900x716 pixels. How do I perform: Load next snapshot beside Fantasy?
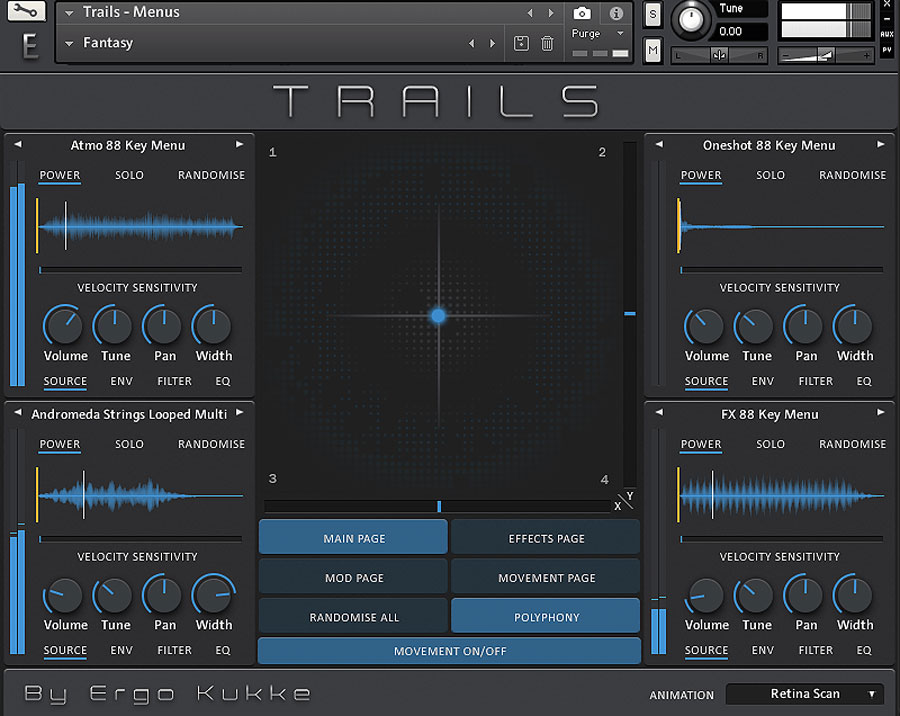(492, 43)
